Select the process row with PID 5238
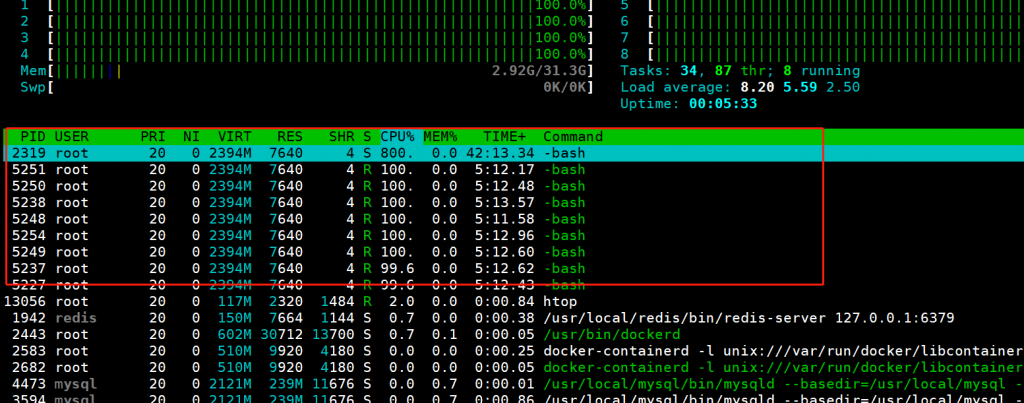The width and height of the screenshot is (1024, 403). coord(300,202)
